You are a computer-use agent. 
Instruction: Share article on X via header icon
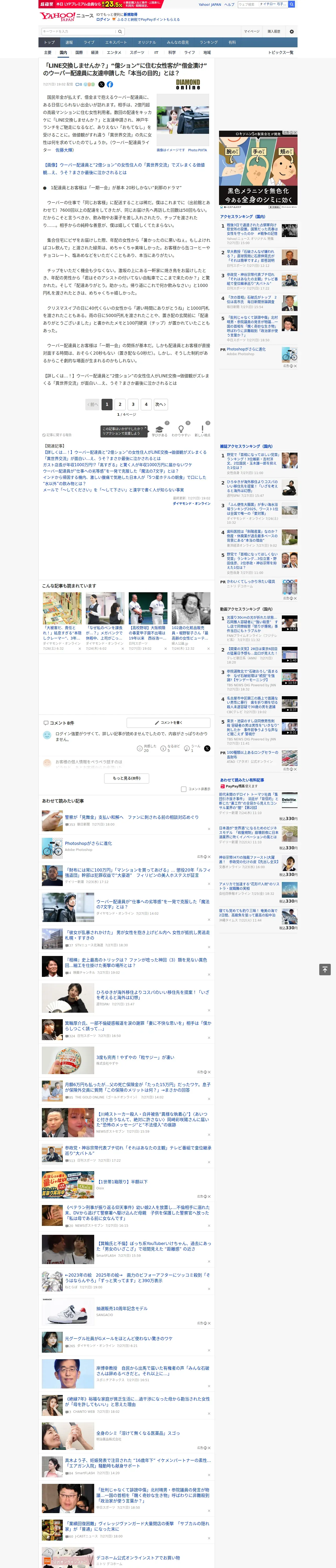pos(101,85)
